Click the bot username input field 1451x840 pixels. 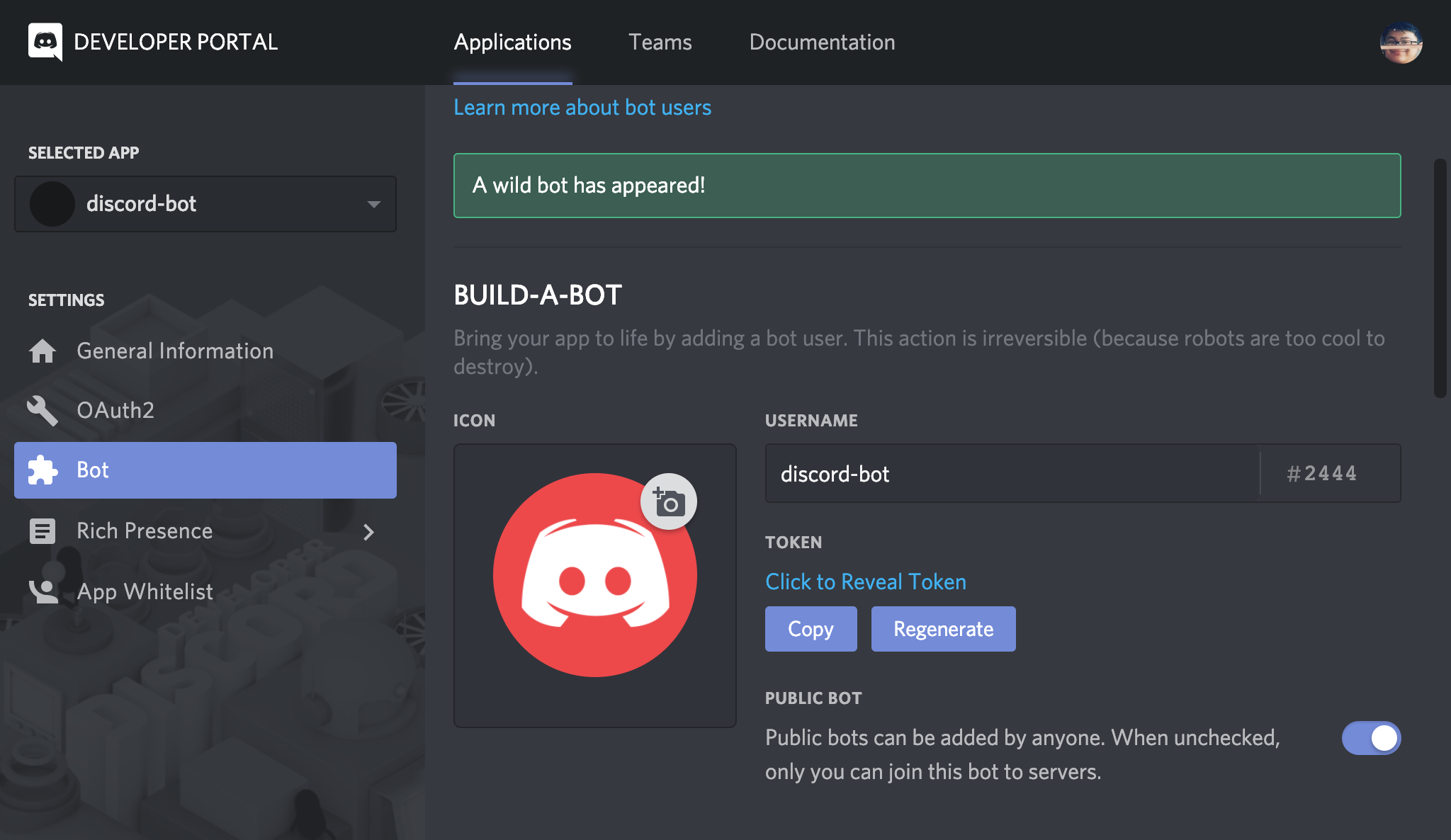(x=1009, y=473)
